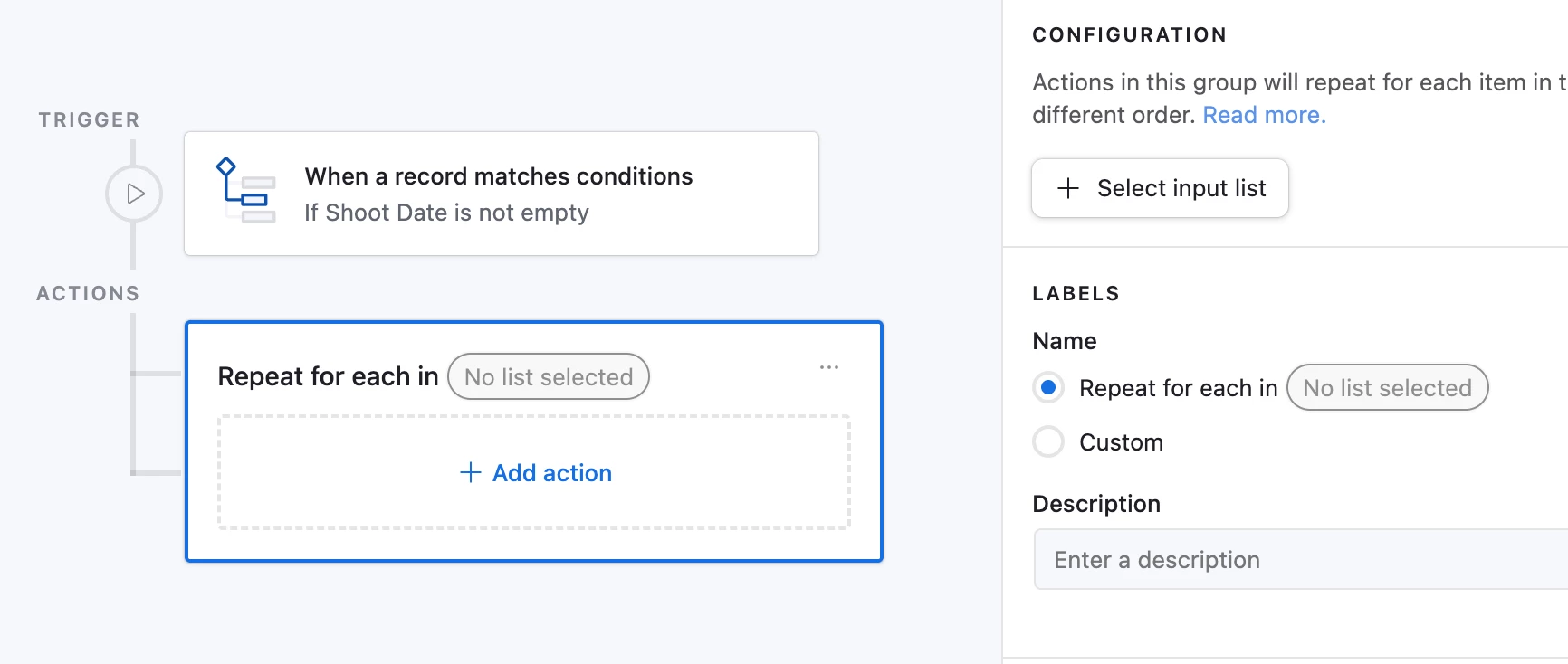Click No list selected pill under Name label

coord(1387,388)
